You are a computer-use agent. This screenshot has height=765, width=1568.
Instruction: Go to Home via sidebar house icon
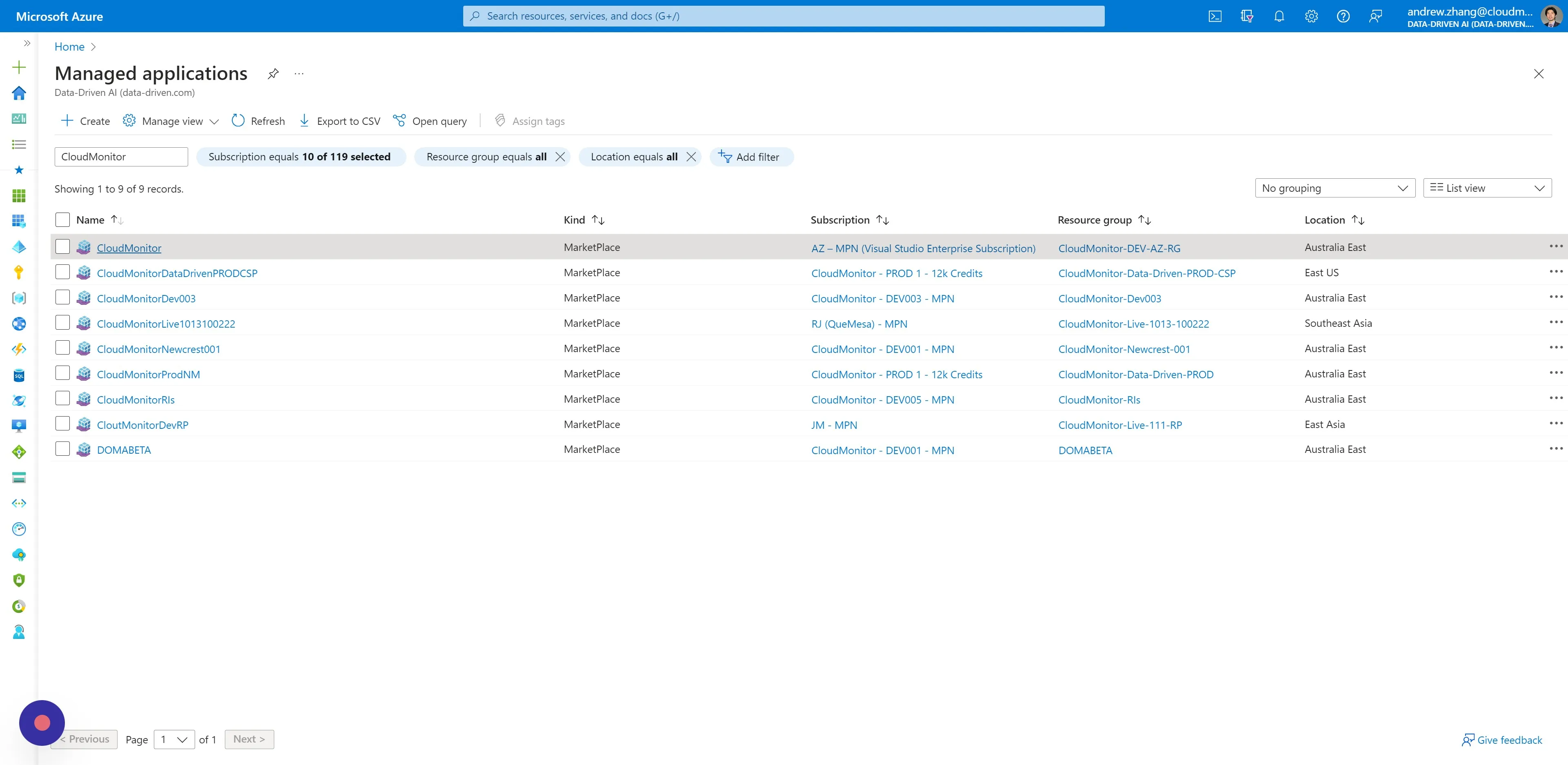click(19, 93)
